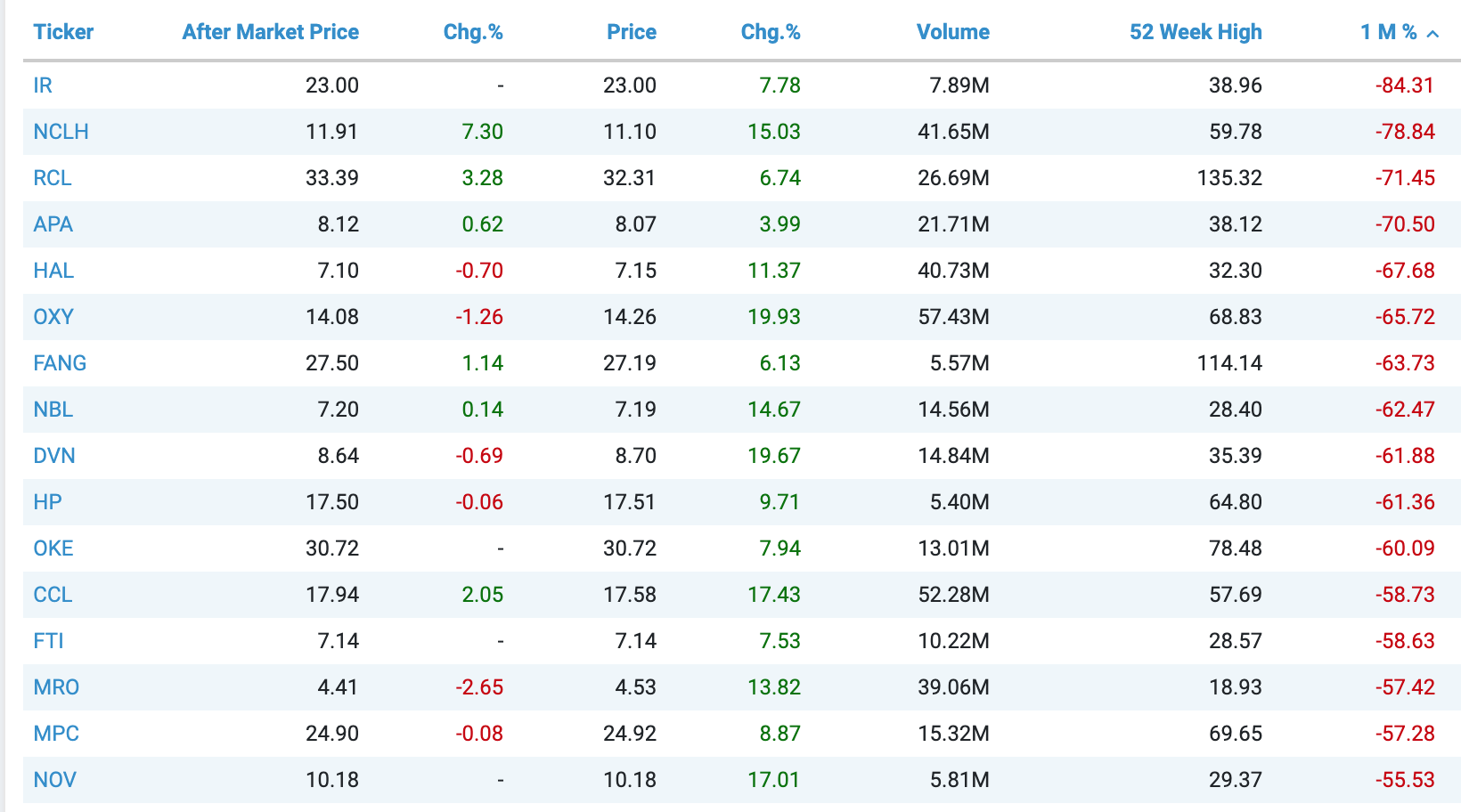Screen dimensions: 1461x812
Task: Open the APA ticker link
Action: [53, 224]
